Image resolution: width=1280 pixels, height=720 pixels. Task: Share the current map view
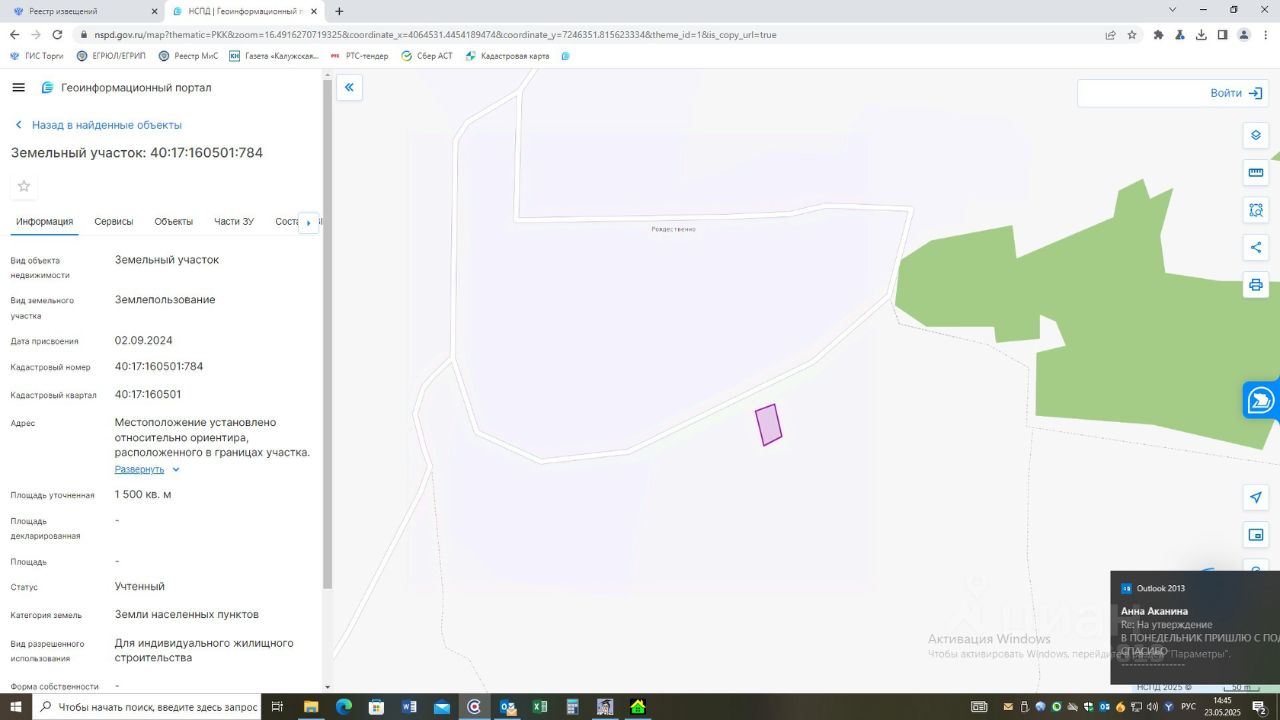point(1256,248)
